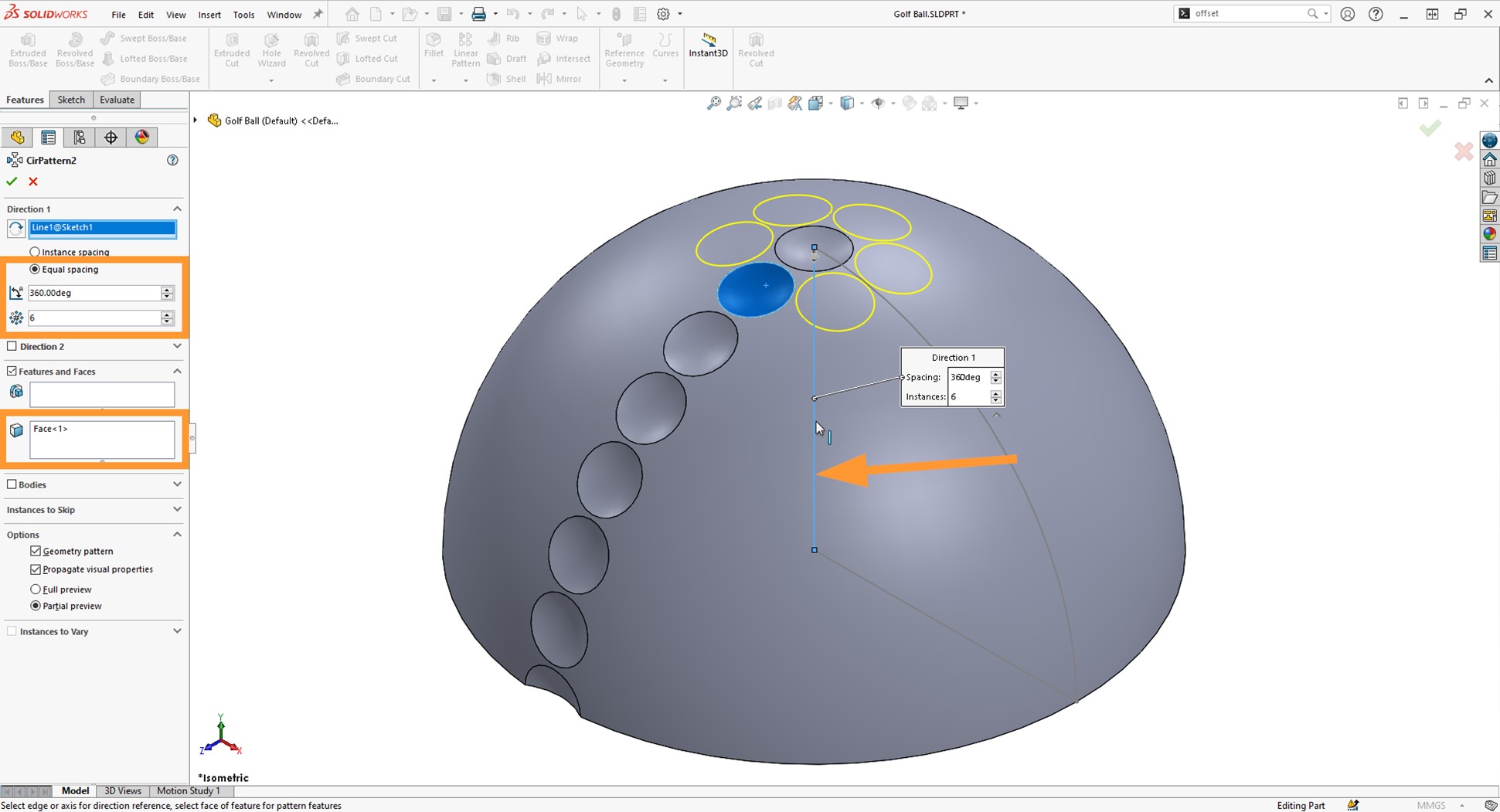Viewport: 1500px width, 812px height.
Task: Open the Edit Appearance color sphere
Action: pos(142,137)
